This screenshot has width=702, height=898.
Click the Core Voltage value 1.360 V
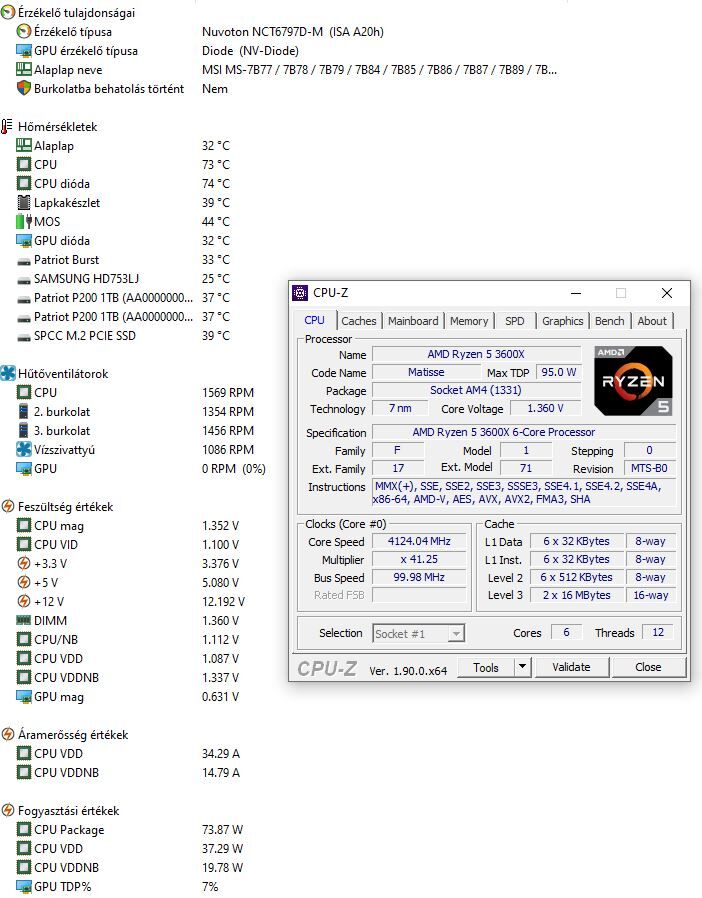click(545, 408)
